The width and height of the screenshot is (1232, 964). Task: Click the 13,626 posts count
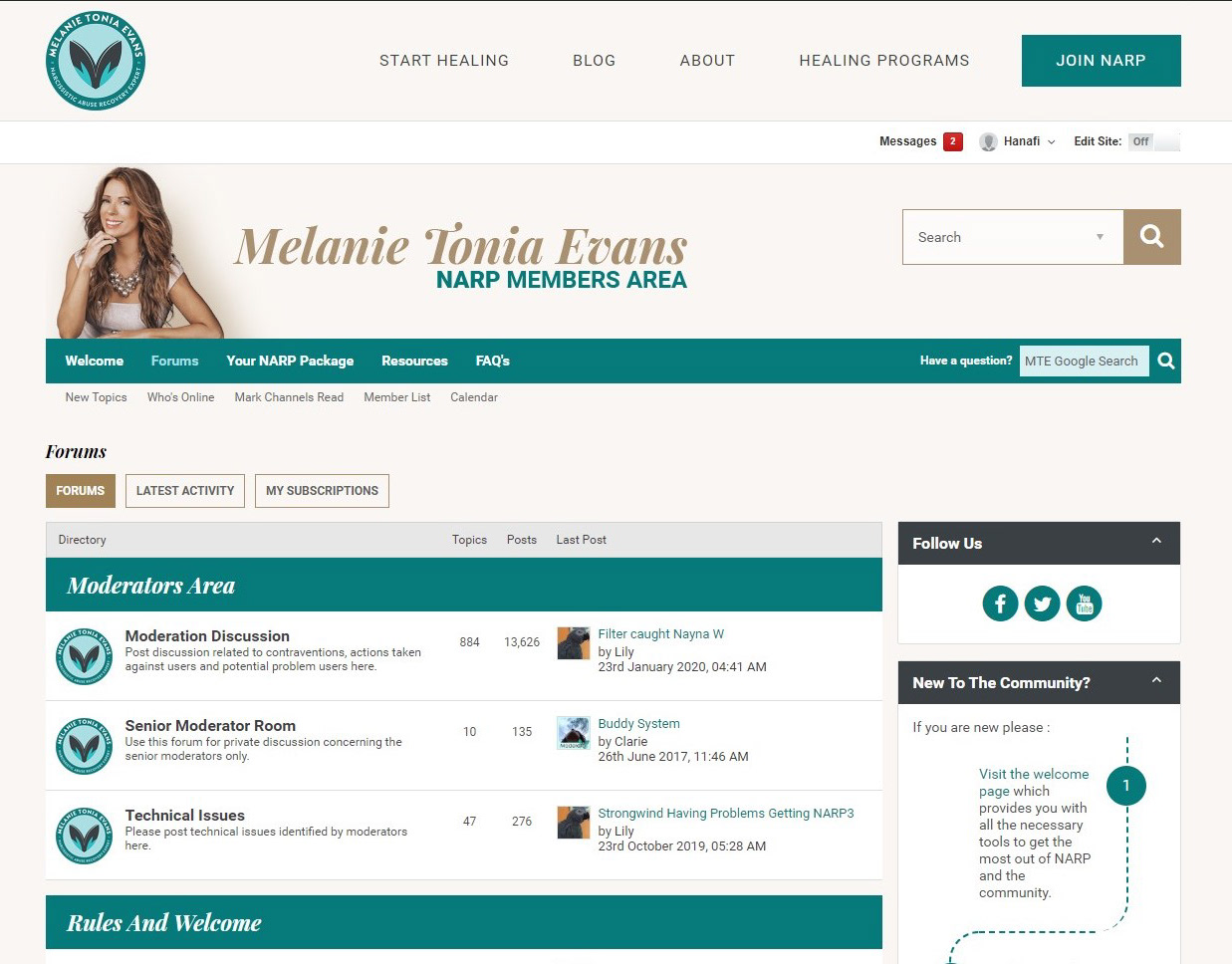click(x=522, y=642)
